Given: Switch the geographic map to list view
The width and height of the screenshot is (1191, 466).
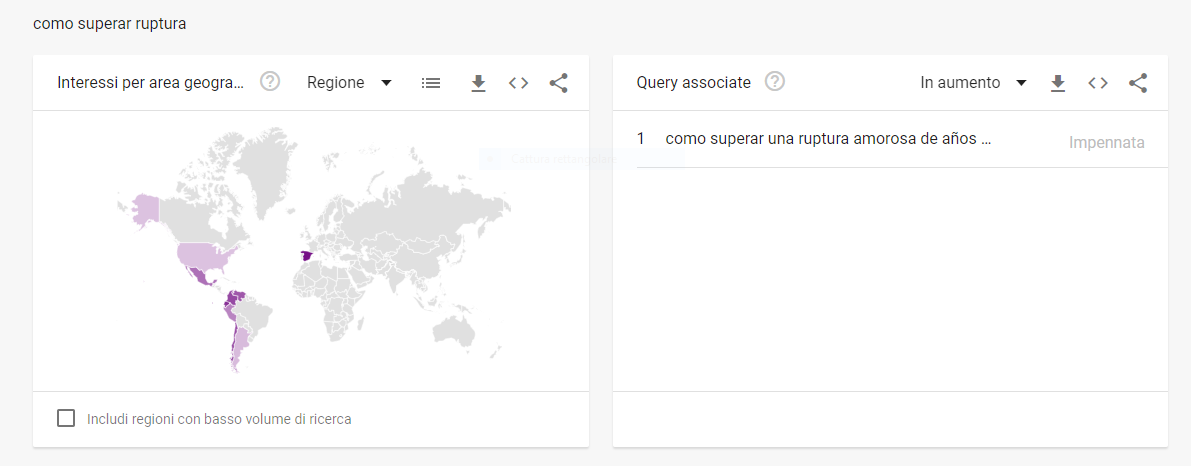Looking at the screenshot, I should (431, 83).
